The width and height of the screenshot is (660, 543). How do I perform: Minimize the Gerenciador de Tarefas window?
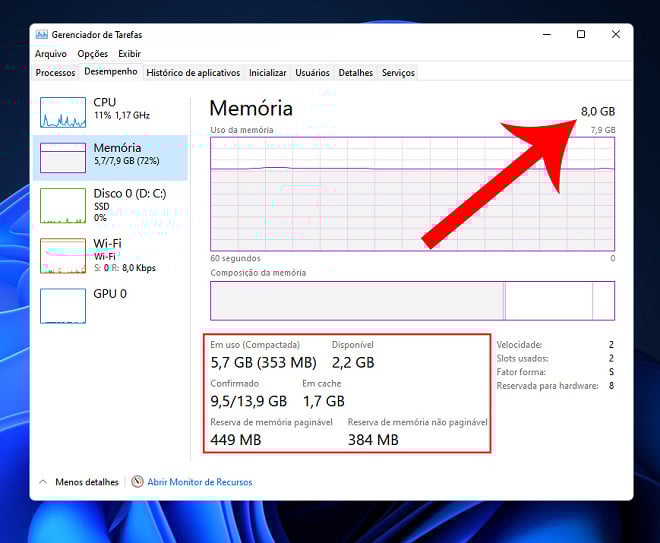(547, 35)
